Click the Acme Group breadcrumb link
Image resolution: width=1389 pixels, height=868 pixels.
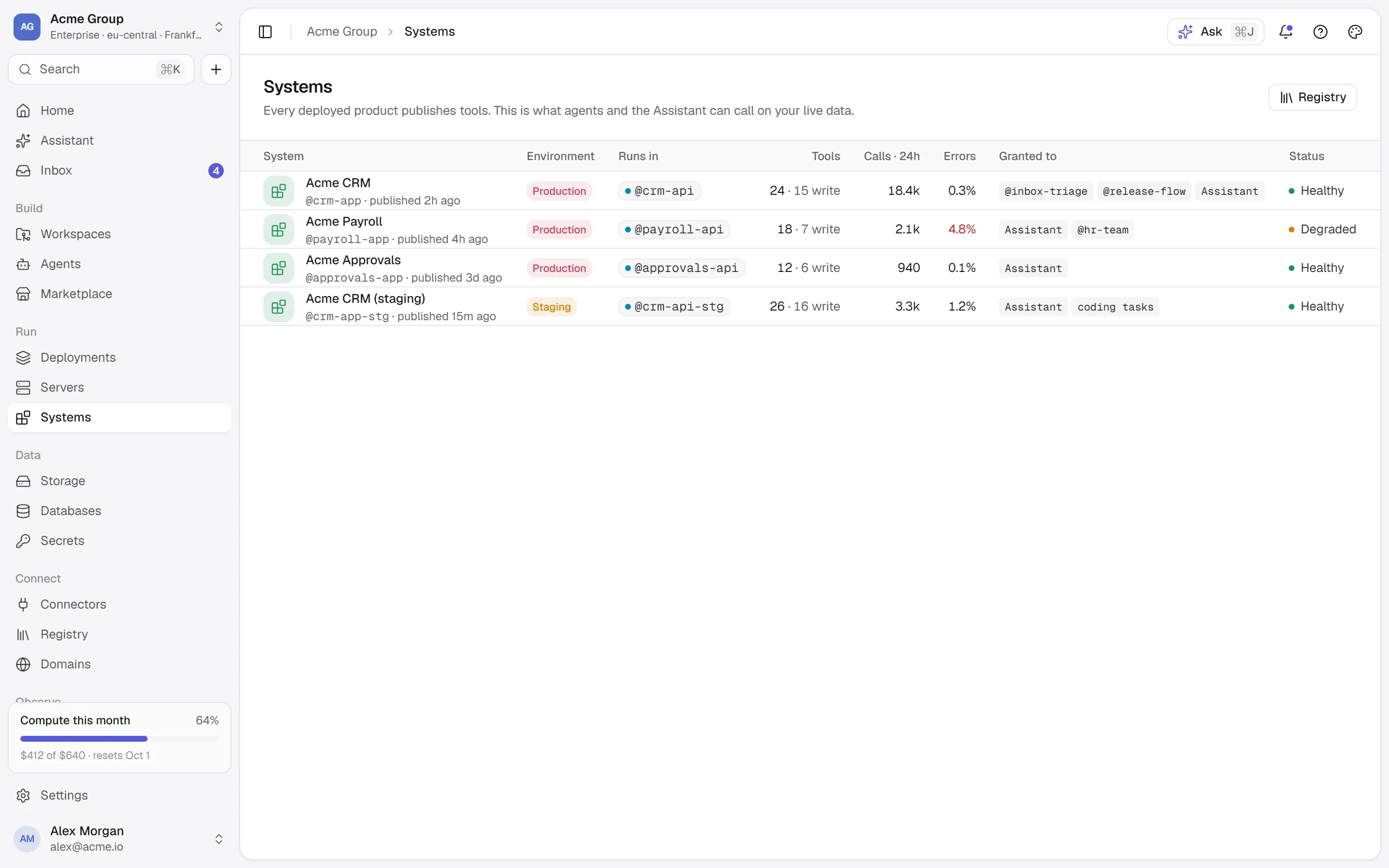(x=341, y=31)
